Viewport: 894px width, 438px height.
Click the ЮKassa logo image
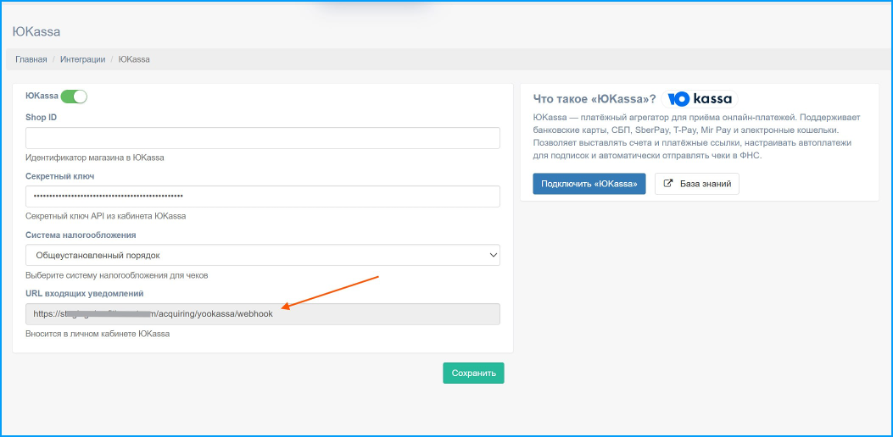tap(700, 99)
